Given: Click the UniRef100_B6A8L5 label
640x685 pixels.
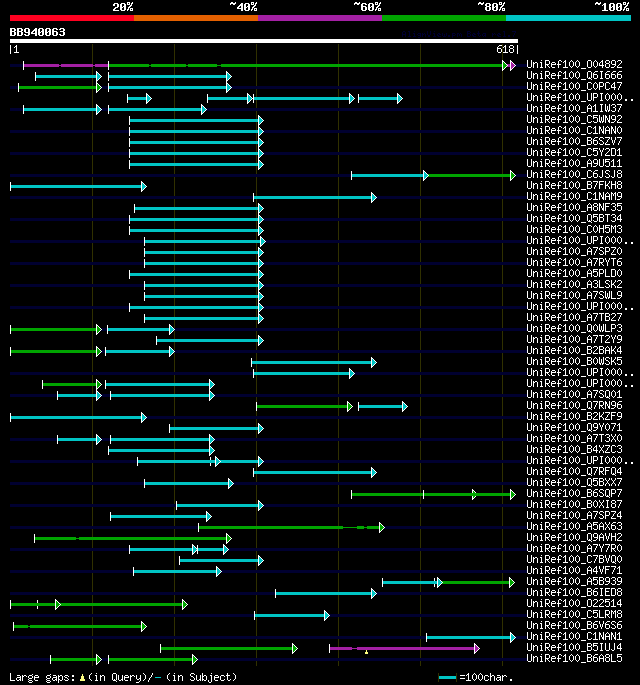Looking at the screenshot, I should pyautogui.click(x=574, y=658).
